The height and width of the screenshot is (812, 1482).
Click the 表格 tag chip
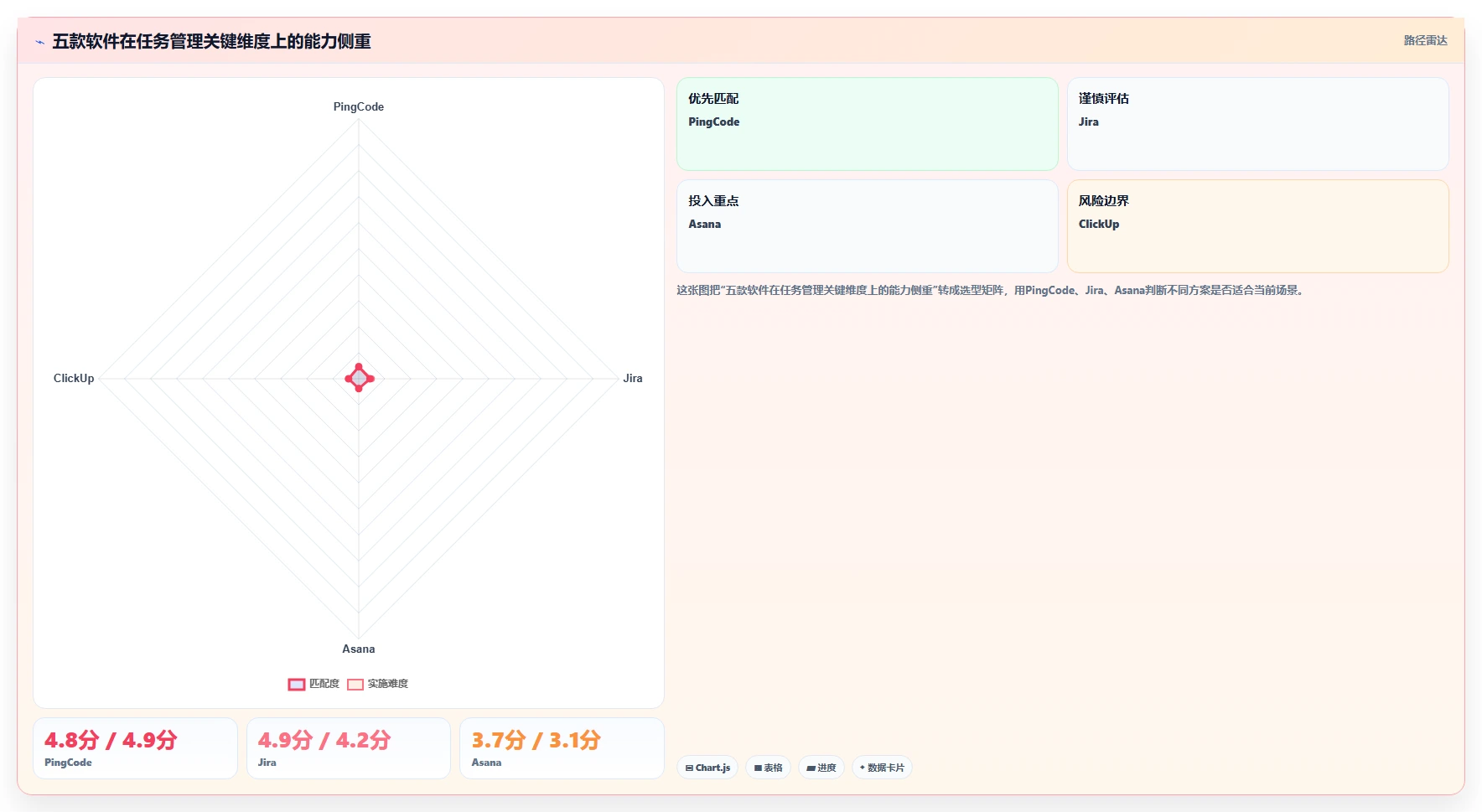point(768,768)
